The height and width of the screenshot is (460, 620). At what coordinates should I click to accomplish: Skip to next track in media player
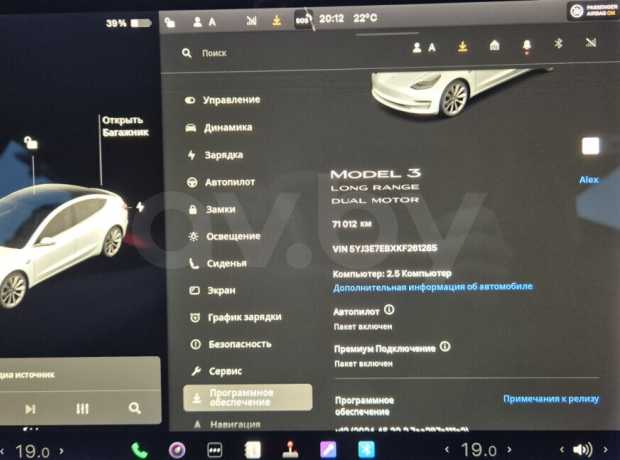[x=30, y=409]
